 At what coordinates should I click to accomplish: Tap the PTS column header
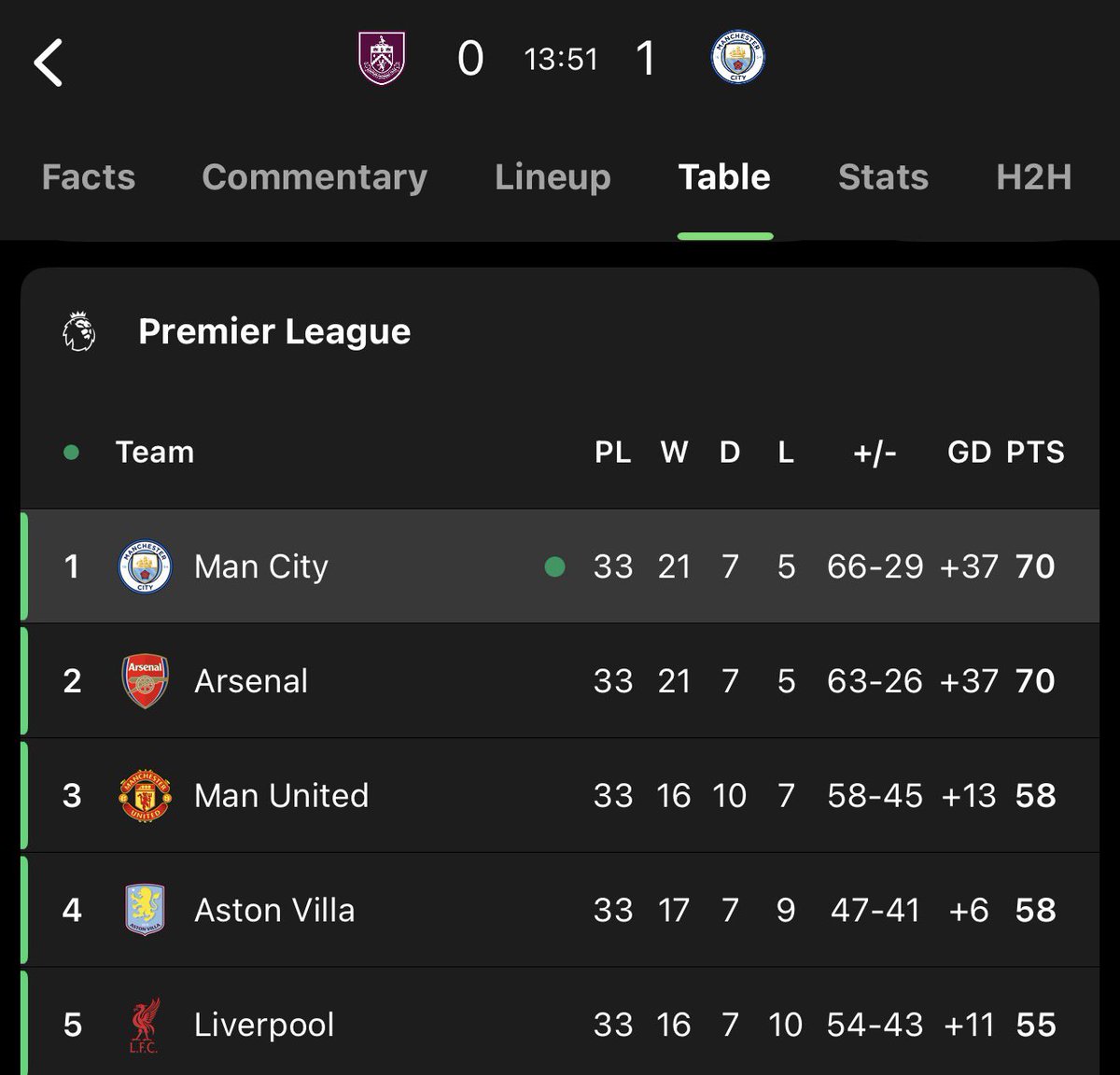[1035, 453]
